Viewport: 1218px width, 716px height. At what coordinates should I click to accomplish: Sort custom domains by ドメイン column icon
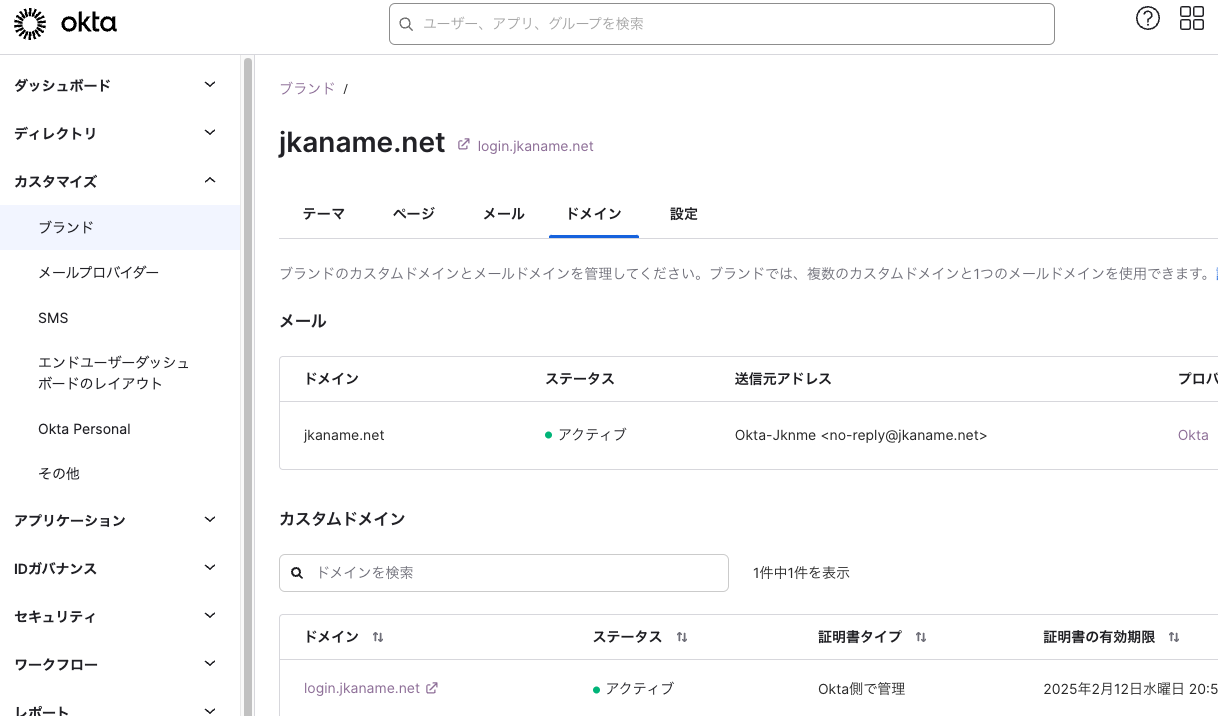[x=378, y=637]
